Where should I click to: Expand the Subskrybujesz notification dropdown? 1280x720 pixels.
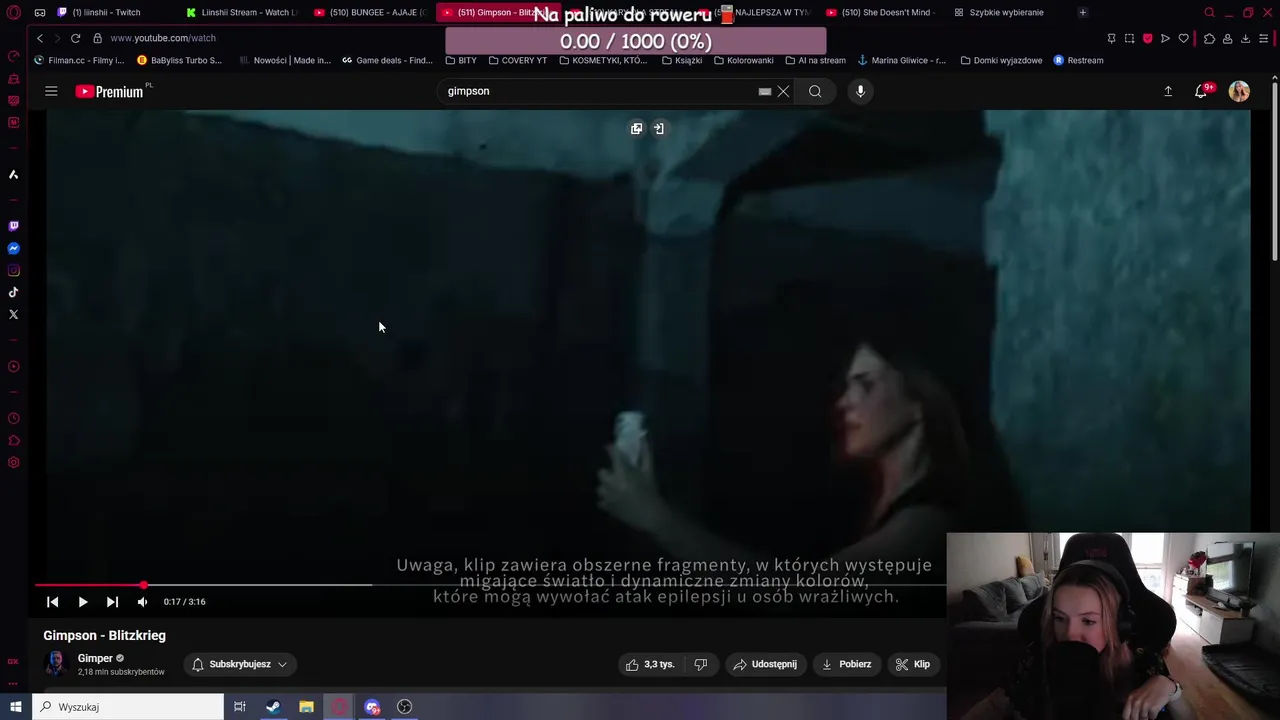click(240, 664)
